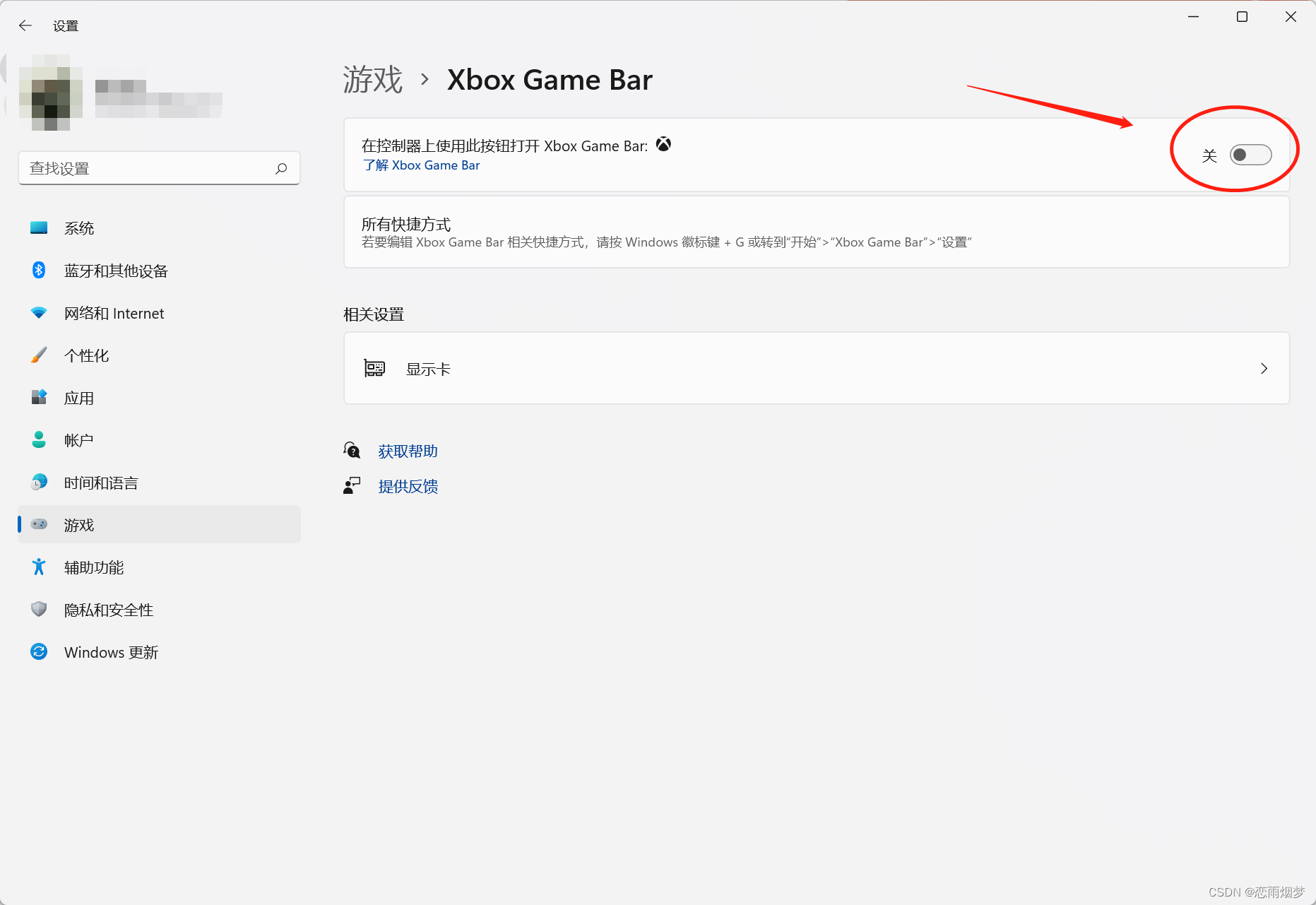Click the 时间和语言 globe clock icon
The height and width of the screenshot is (905, 1316).
tap(39, 482)
